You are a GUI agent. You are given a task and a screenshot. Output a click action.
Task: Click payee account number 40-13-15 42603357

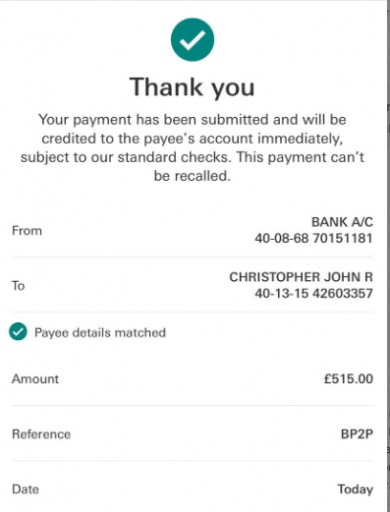(314, 293)
